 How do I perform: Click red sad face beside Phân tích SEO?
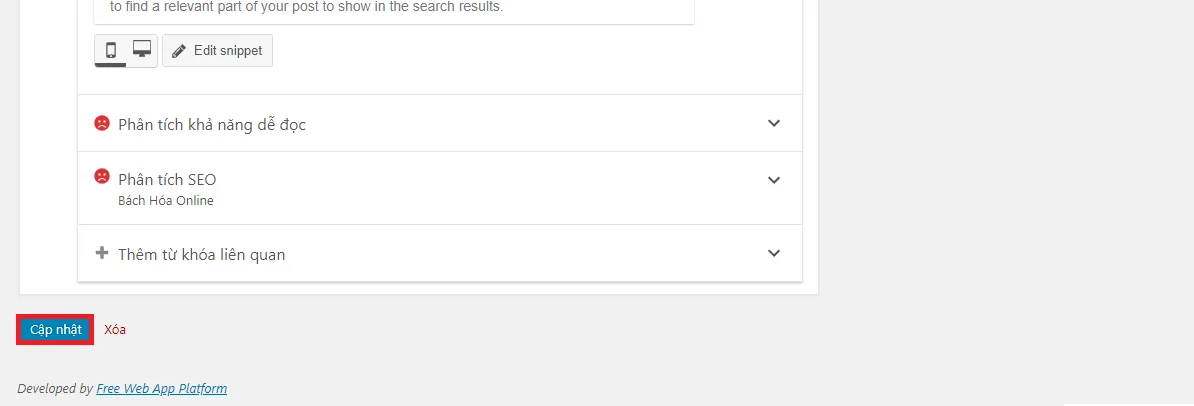tap(102, 177)
